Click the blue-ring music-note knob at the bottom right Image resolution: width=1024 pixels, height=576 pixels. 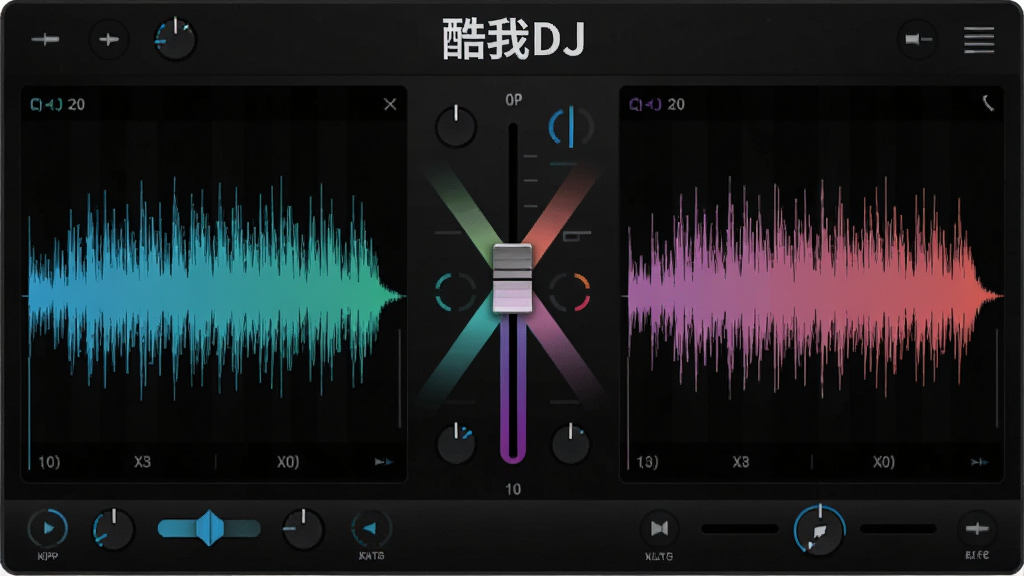click(x=820, y=531)
